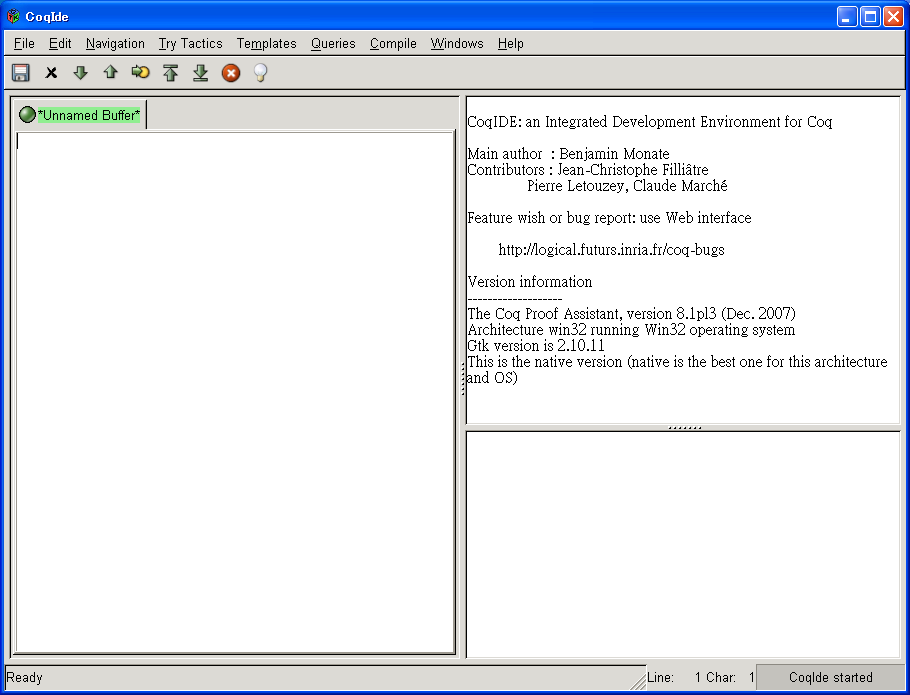Minimize the CoqIde window
The image size is (910, 695).
click(x=847, y=17)
